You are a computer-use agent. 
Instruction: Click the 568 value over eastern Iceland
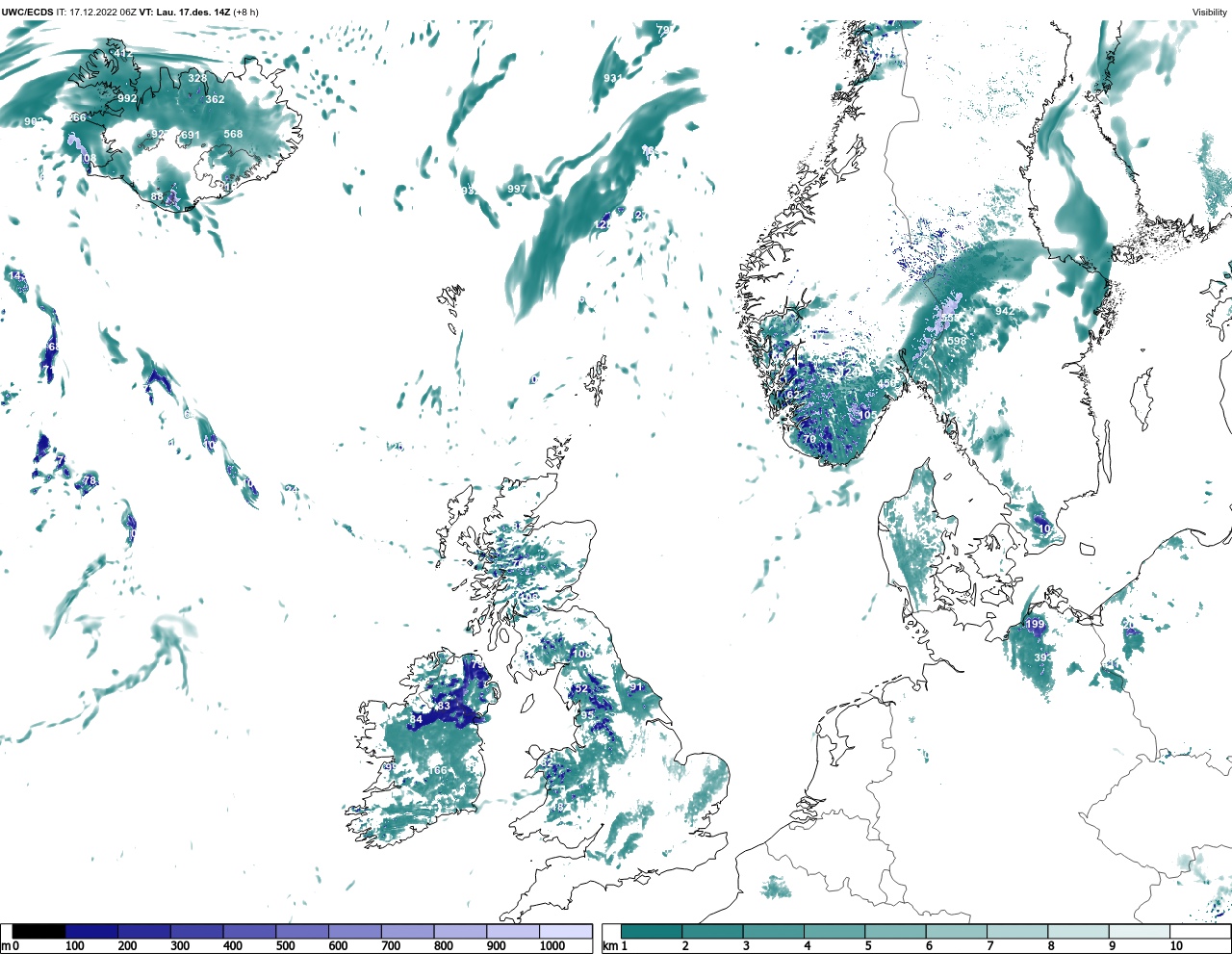(233, 135)
